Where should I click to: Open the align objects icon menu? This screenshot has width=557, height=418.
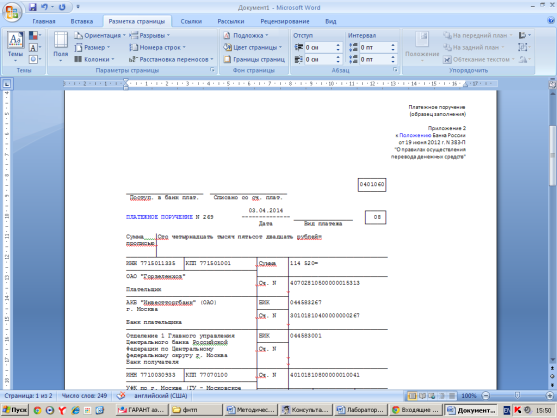click(524, 36)
